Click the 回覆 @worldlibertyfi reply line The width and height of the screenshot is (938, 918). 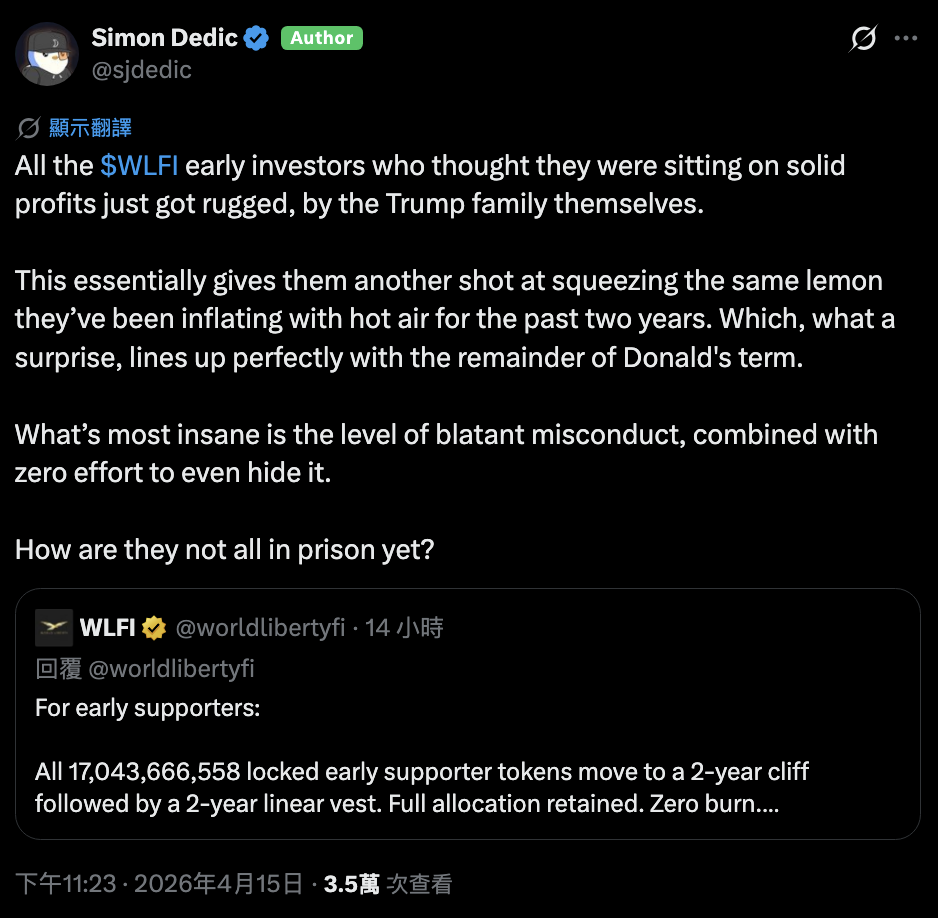click(x=144, y=668)
